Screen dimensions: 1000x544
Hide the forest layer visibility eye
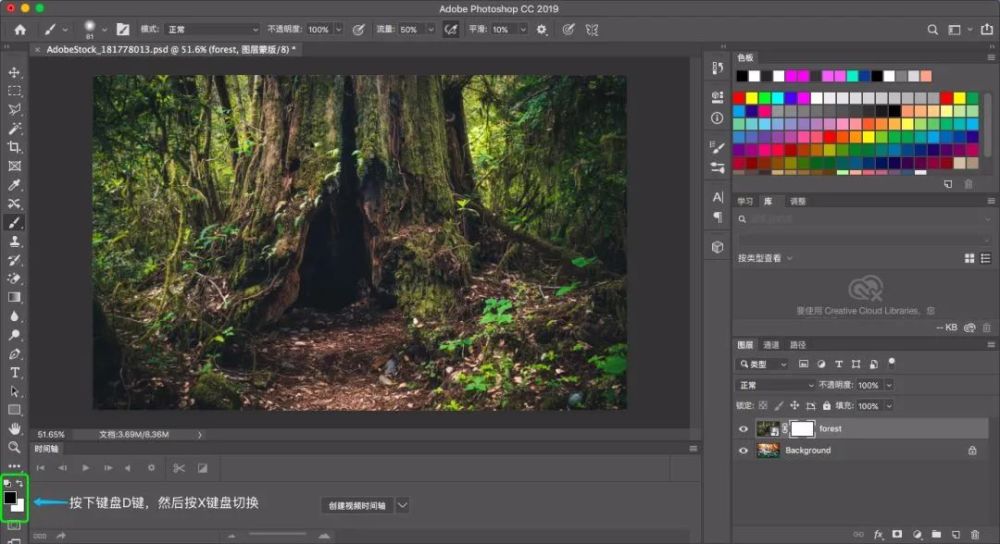tap(743, 429)
